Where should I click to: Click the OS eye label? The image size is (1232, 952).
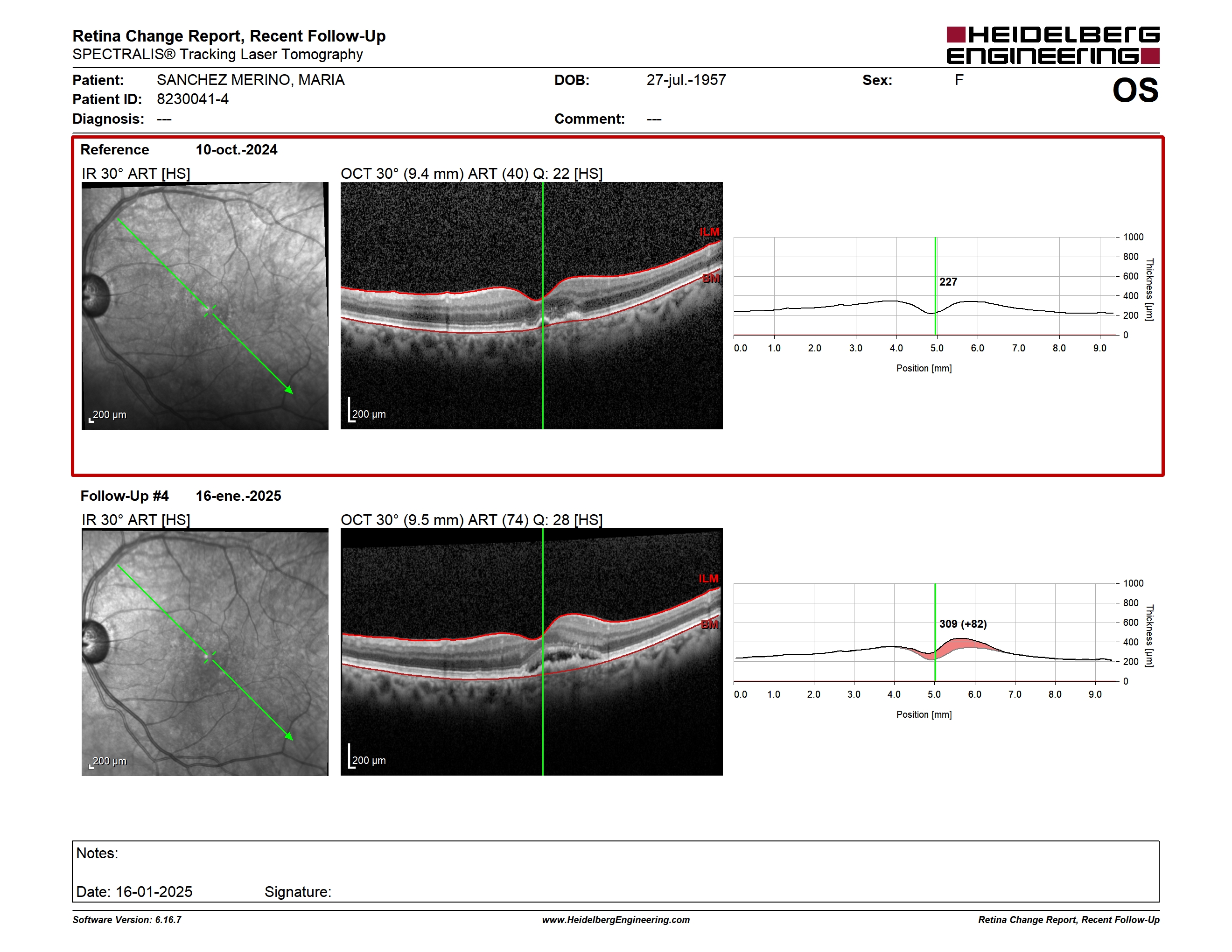tap(1135, 90)
